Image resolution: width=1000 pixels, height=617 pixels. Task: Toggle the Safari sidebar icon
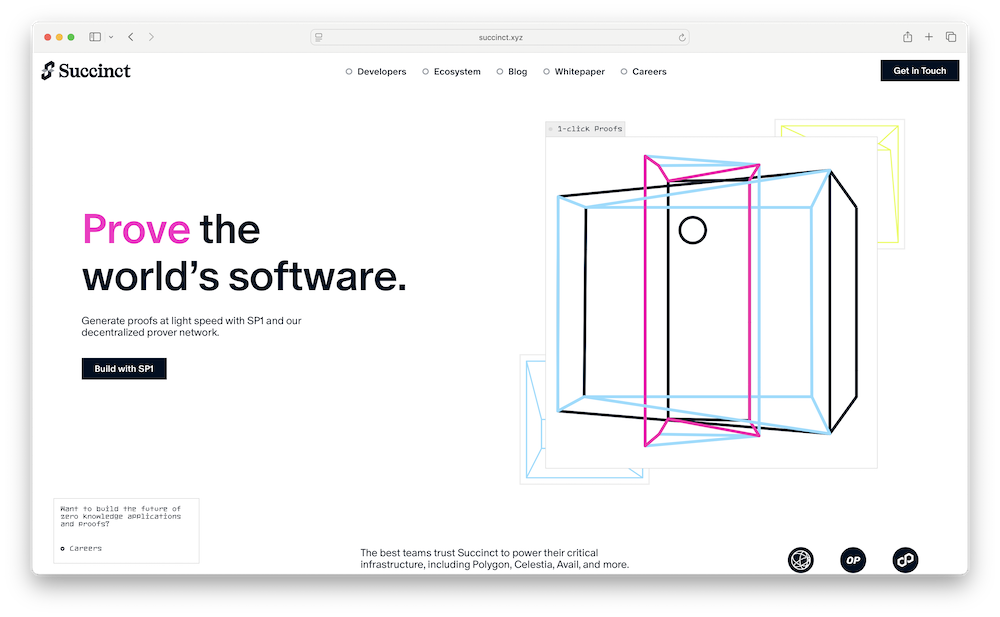[x=95, y=37]
